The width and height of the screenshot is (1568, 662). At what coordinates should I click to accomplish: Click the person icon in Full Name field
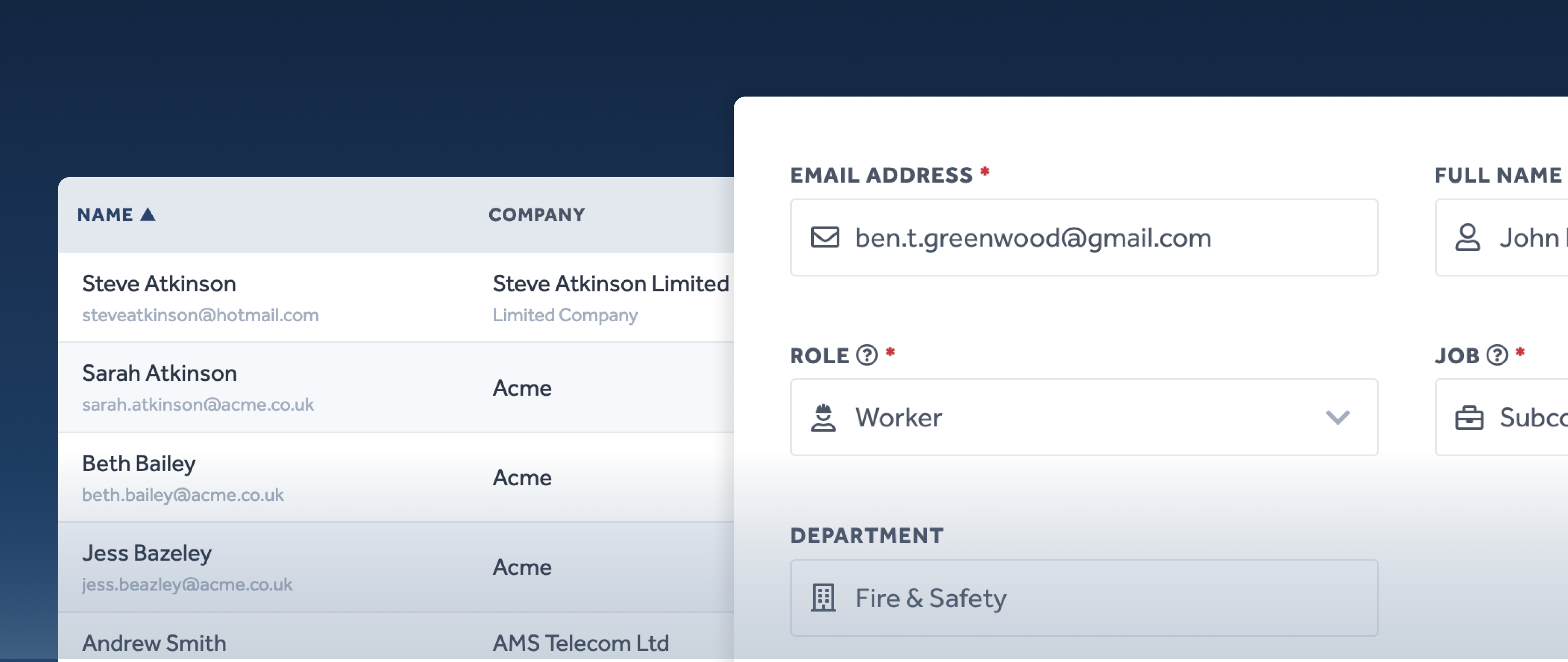tap(1467, 237)
